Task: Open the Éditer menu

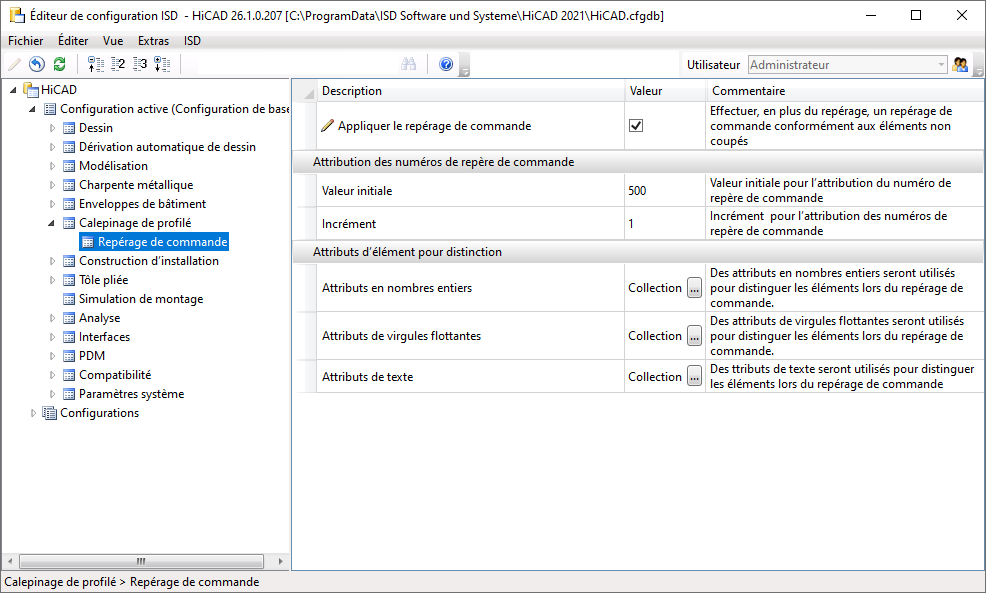Action: (73, 41)
